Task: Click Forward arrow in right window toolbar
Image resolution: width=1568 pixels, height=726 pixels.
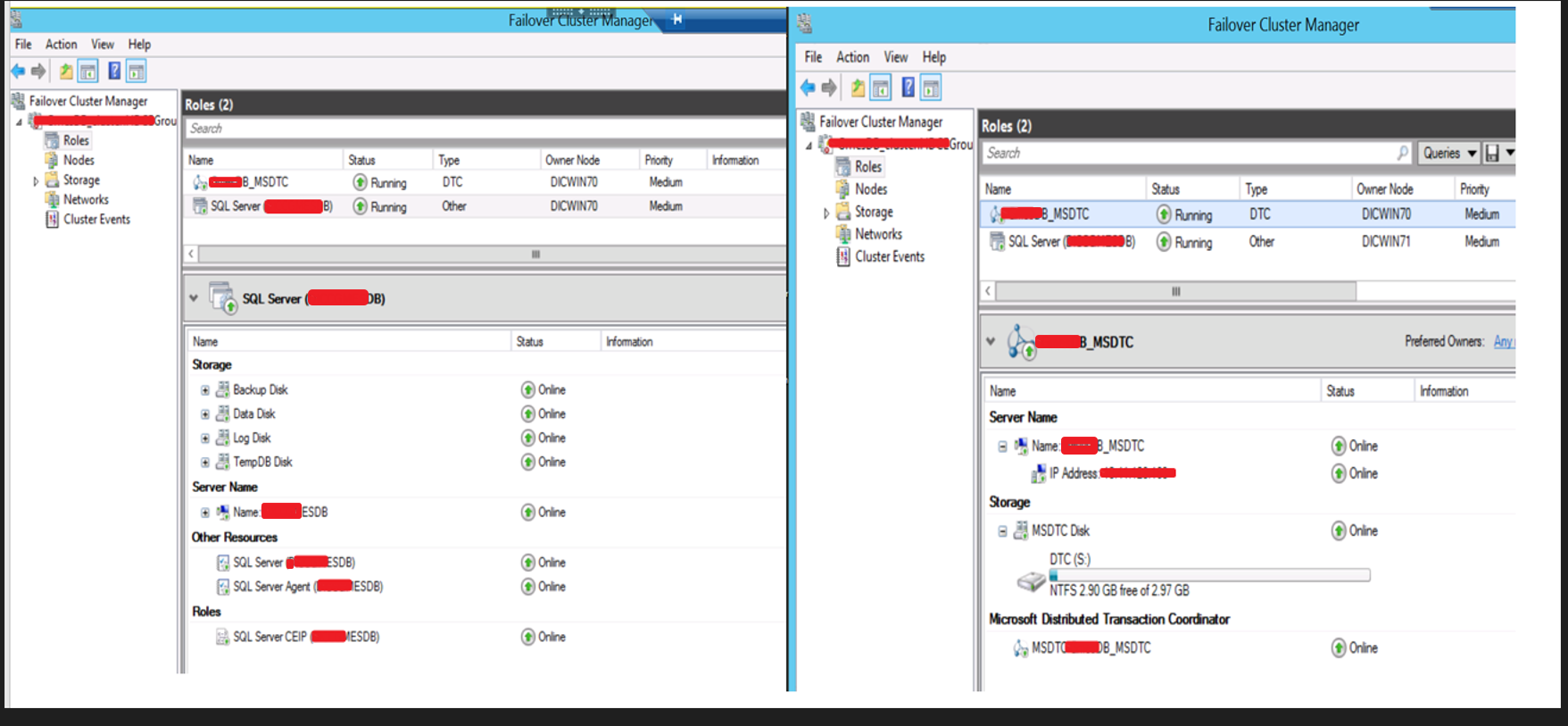Action: click(x=829, y=88)
